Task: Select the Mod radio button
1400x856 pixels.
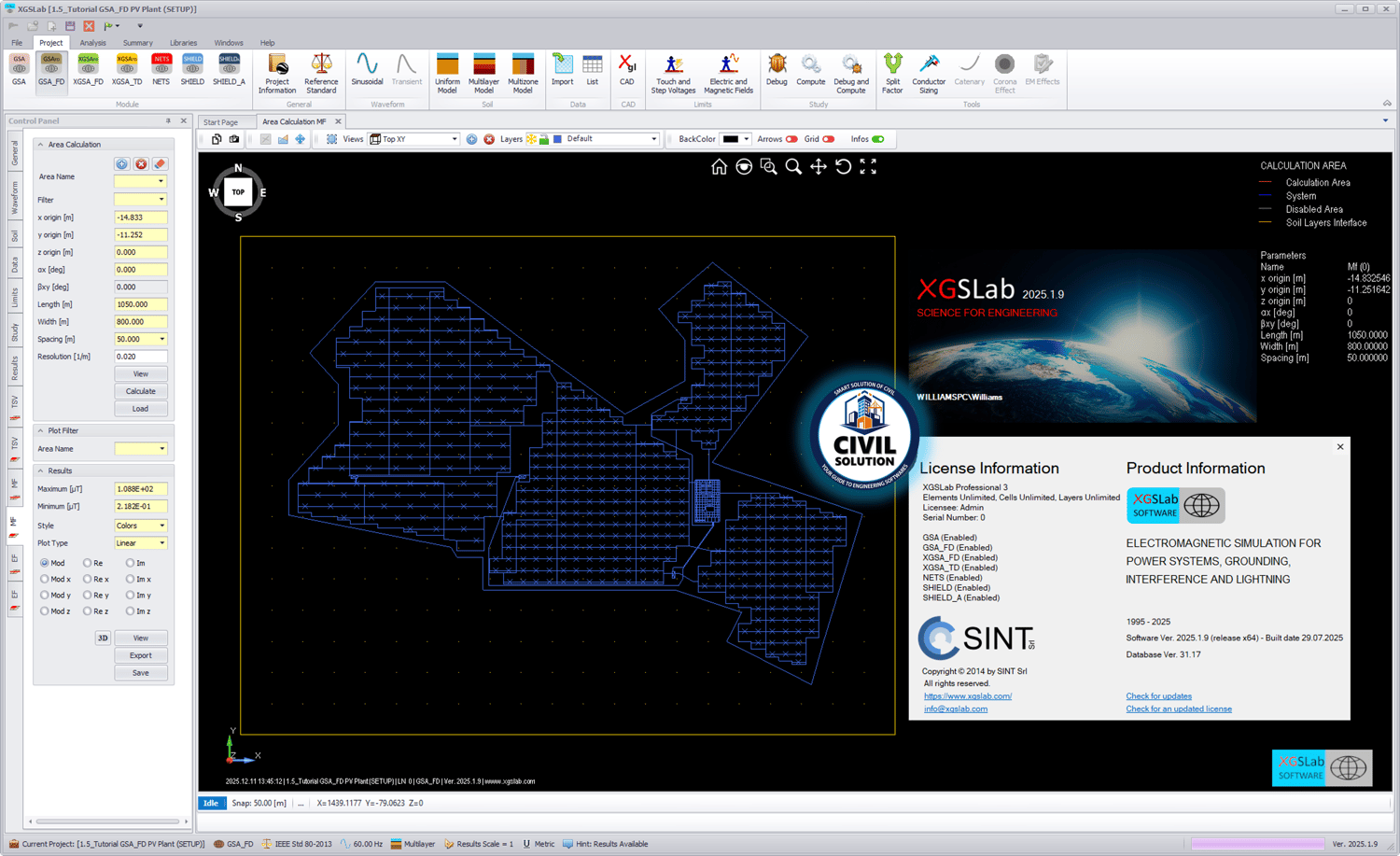Action: click(45, 563)
